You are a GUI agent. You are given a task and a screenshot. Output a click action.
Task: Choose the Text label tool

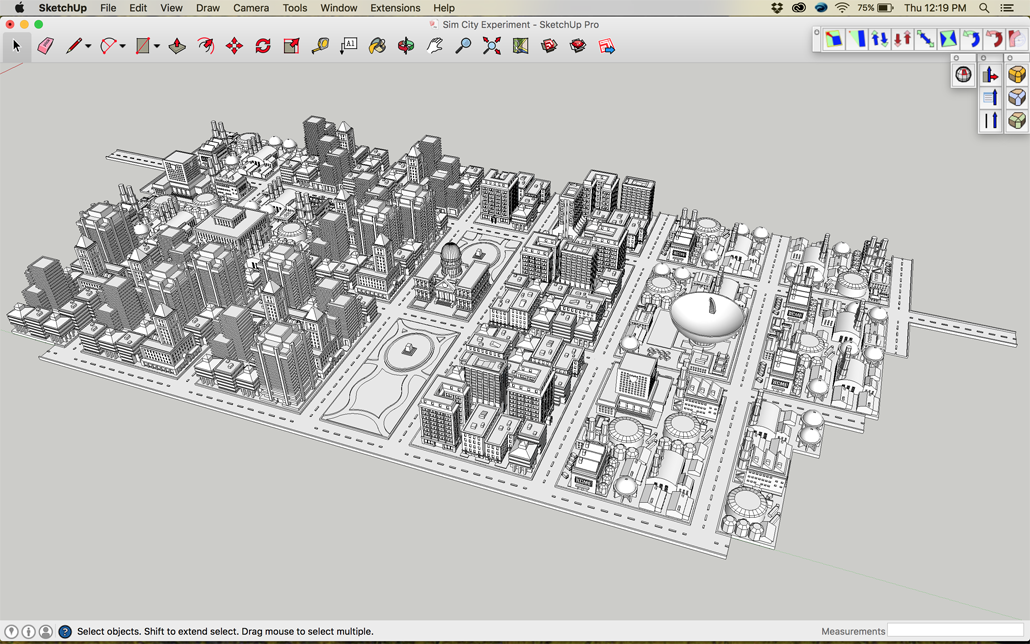click(348, 46)
